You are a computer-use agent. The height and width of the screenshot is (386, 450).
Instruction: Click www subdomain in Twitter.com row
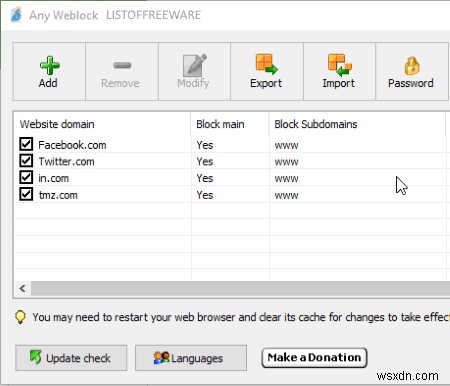click(286, 162)
